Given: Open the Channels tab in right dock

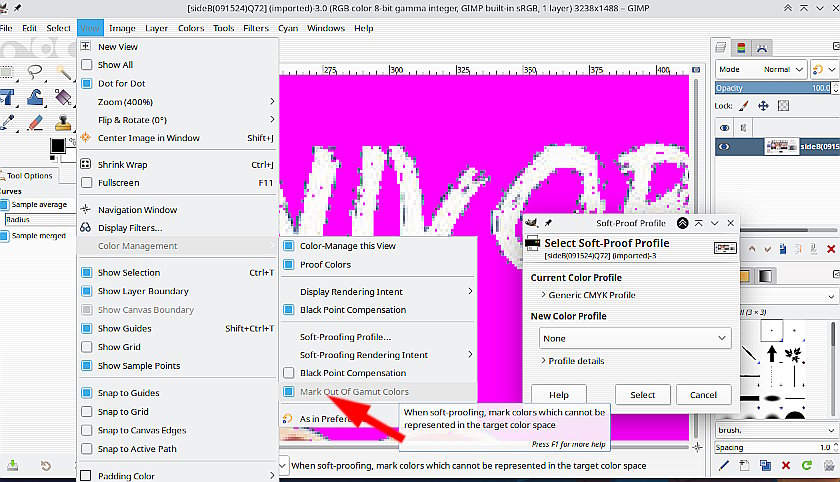Looking at the screenshot, I should [x=741, y=48].
